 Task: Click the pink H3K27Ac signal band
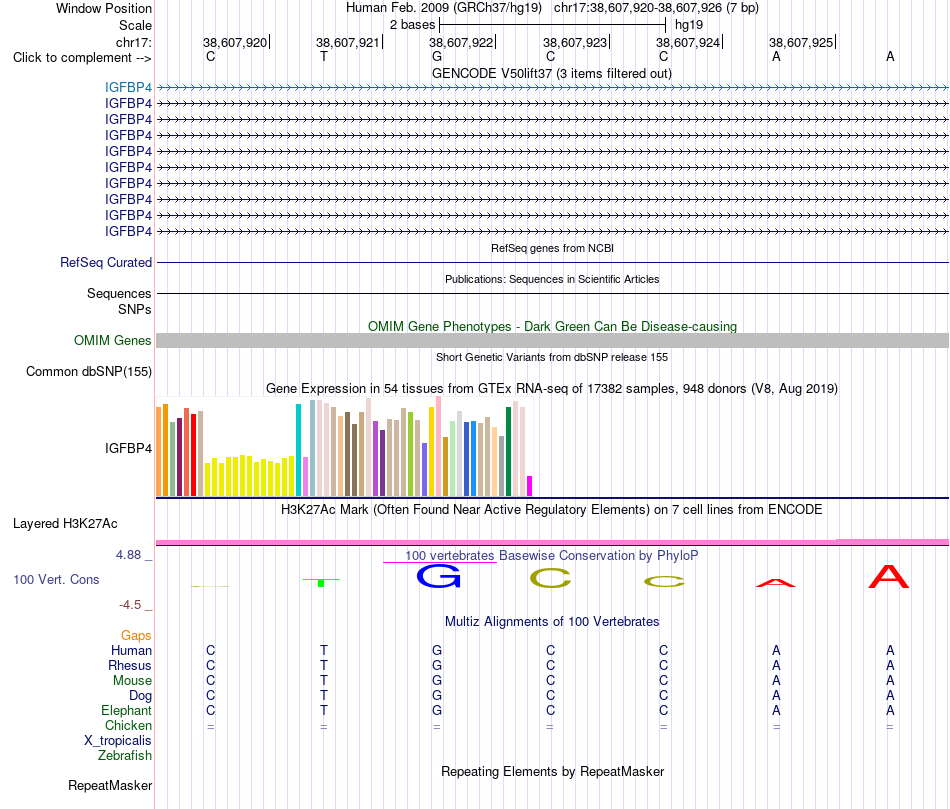click(x=552, y=542)
